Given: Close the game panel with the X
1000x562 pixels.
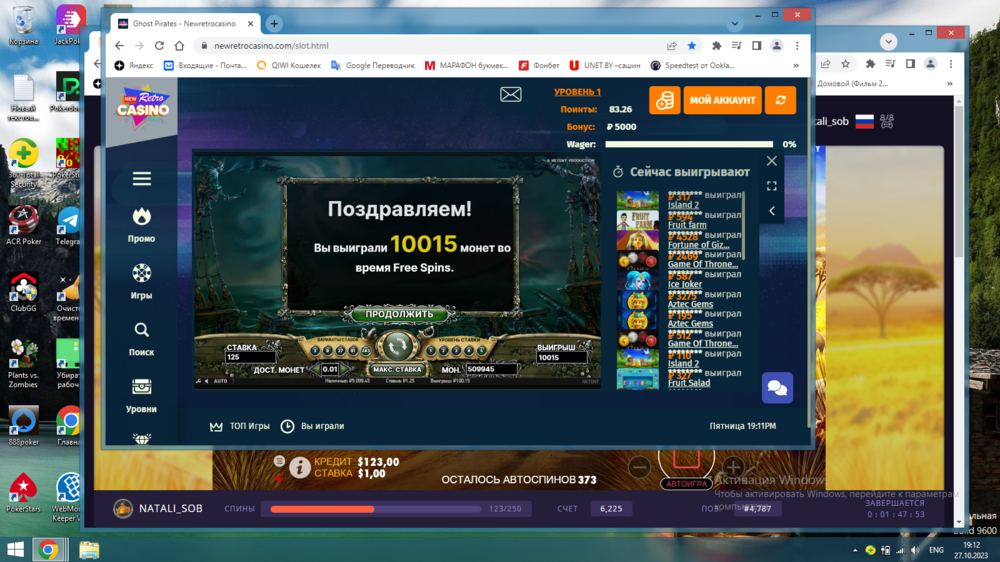Looking at the screenshot, I should (x=771, y=161).
